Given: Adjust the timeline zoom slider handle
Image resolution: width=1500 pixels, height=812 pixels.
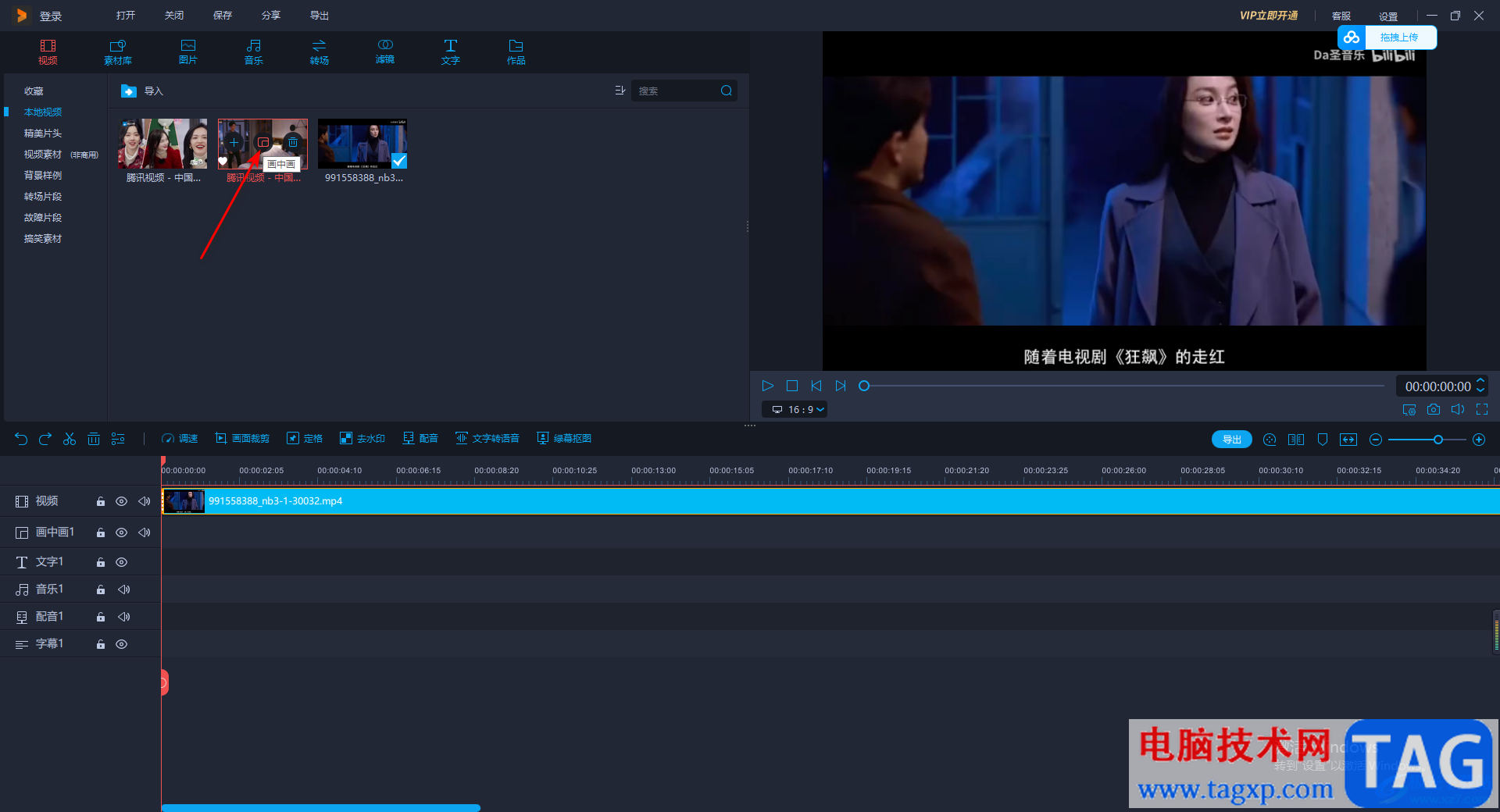Looking at the screenshot, I should [1437, 440].
